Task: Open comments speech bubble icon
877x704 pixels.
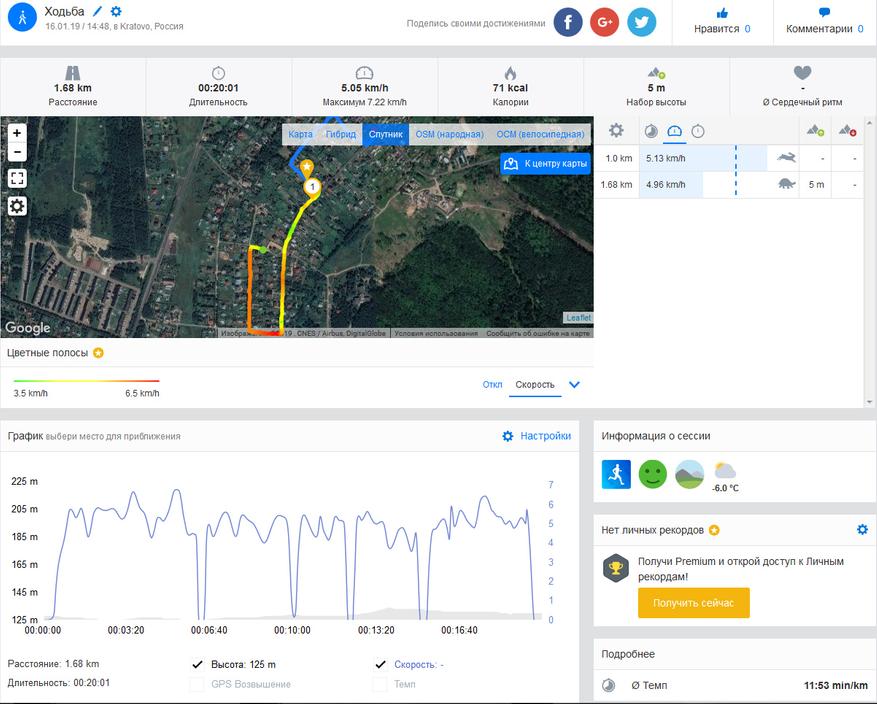Action: click(x=824, y=12)
